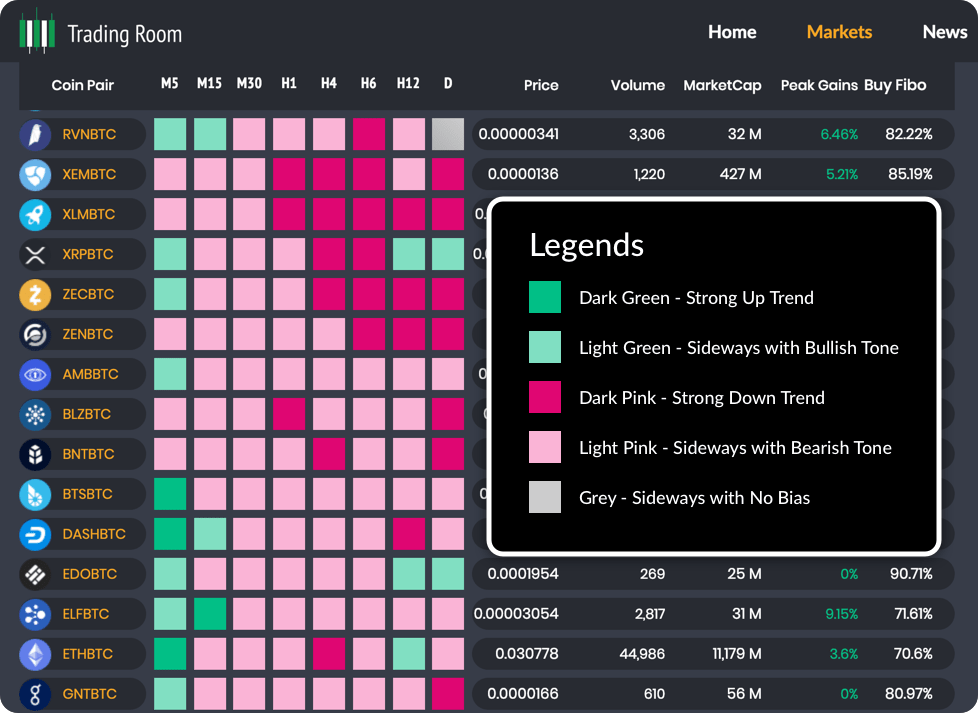Click the ETHBTC pair name
This screenshot has width=978, height=713.
[88, 654]
